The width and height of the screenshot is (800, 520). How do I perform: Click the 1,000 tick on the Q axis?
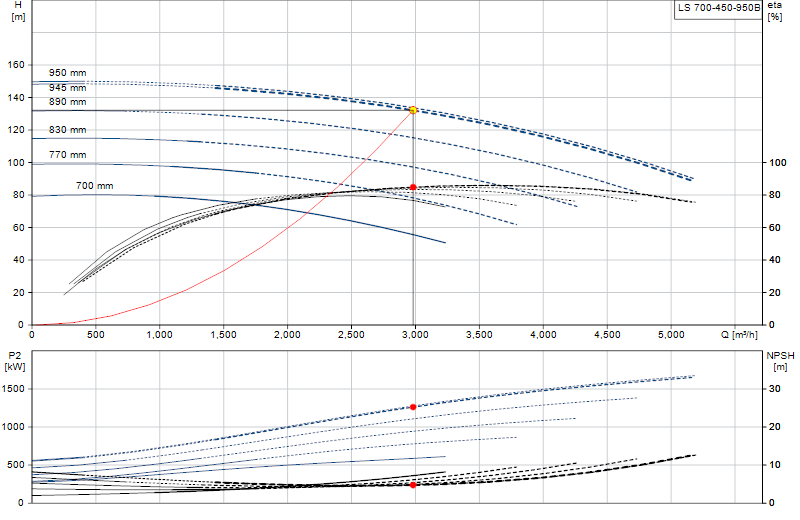click(160, 335)
